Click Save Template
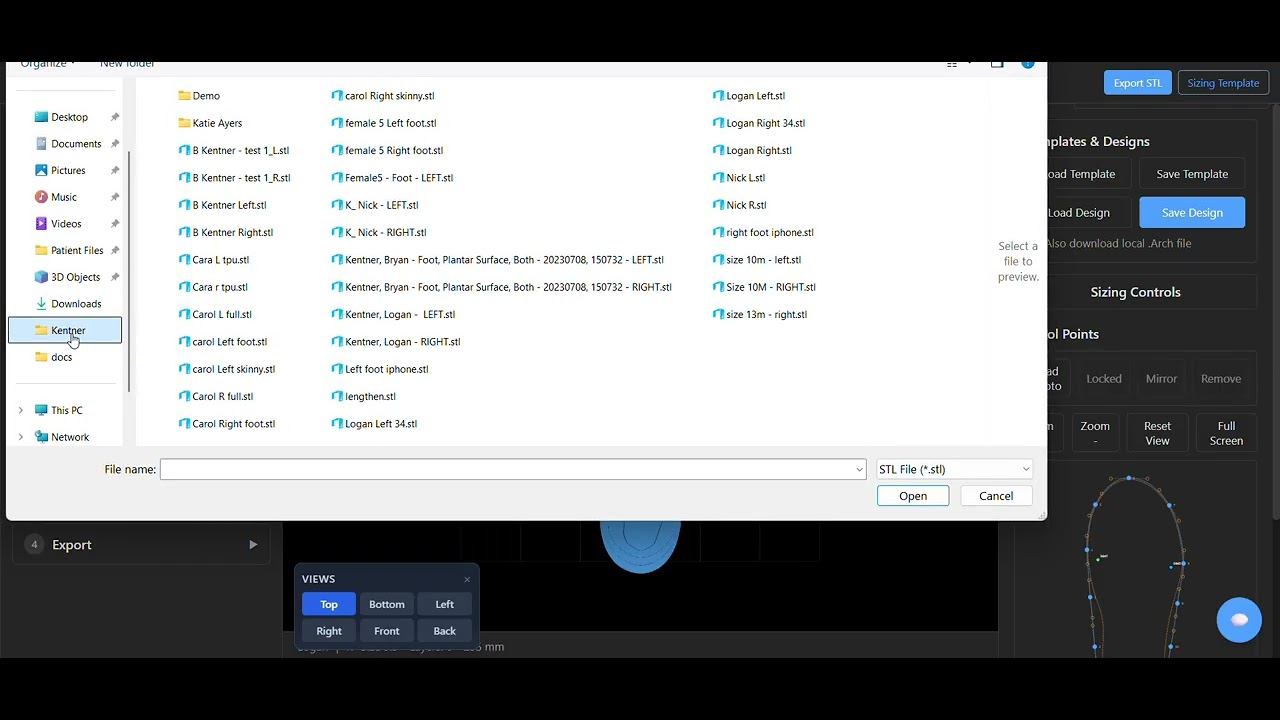The image size is (1280, 720). (1192, 174)
